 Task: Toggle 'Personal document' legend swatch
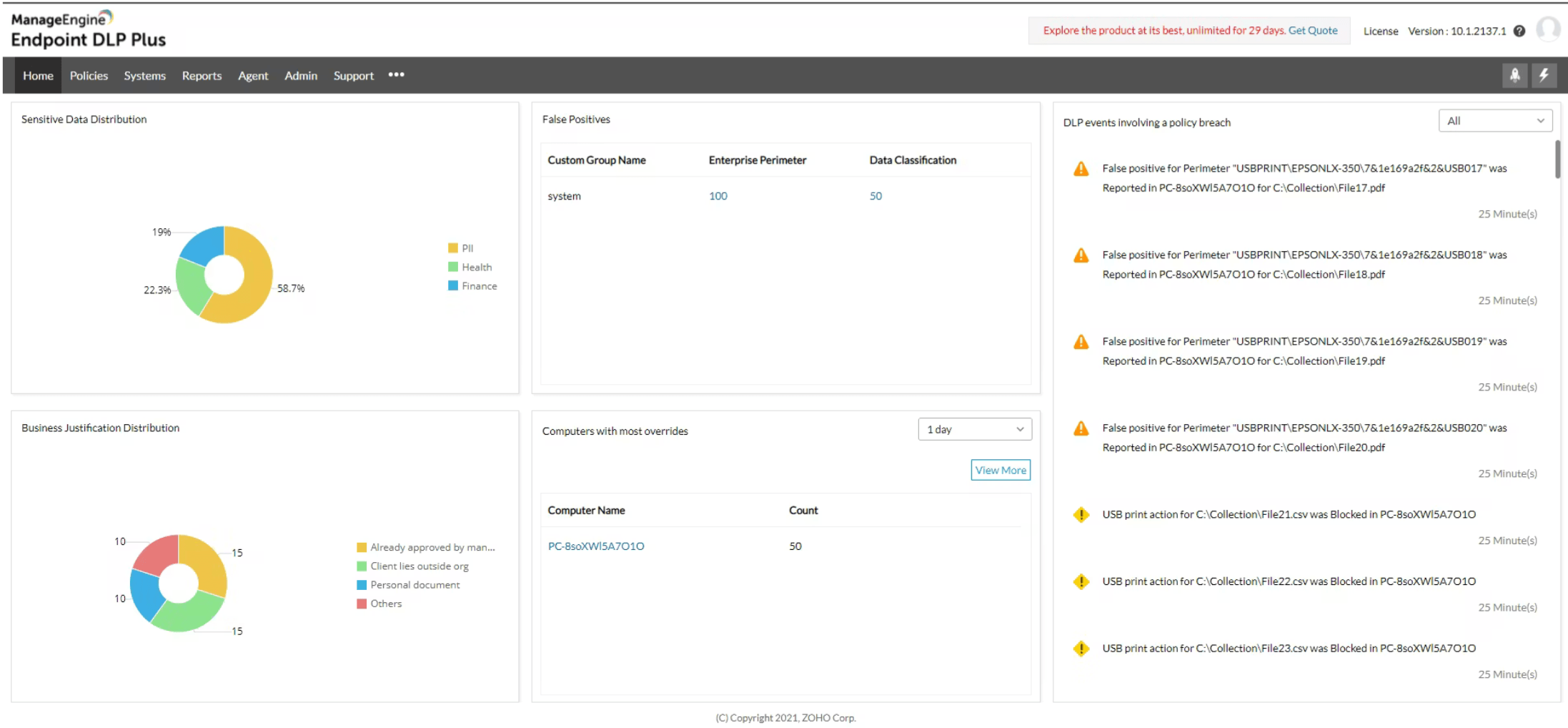362,584
